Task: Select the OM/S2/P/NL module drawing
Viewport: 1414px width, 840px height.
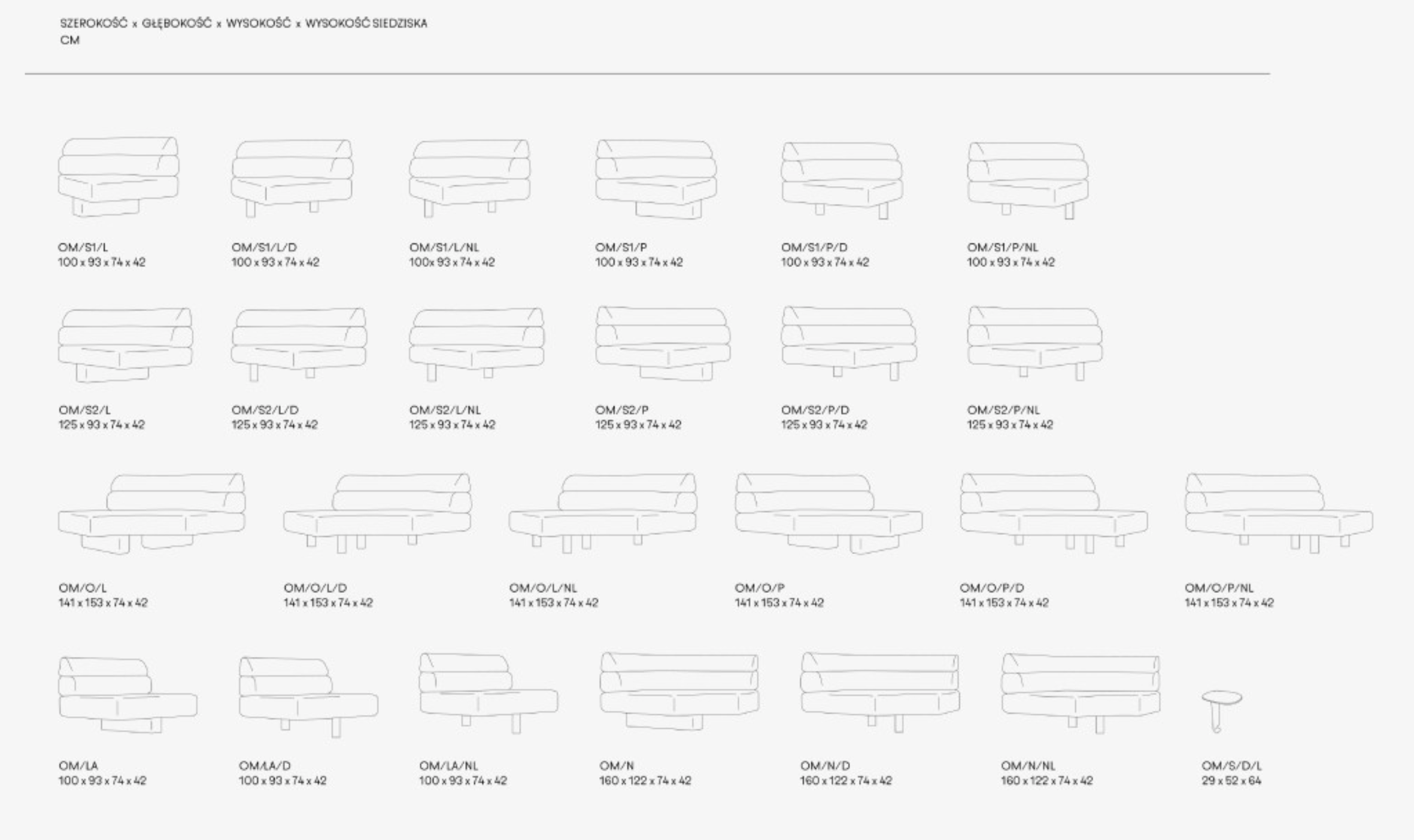Action: click(1035, 343)
